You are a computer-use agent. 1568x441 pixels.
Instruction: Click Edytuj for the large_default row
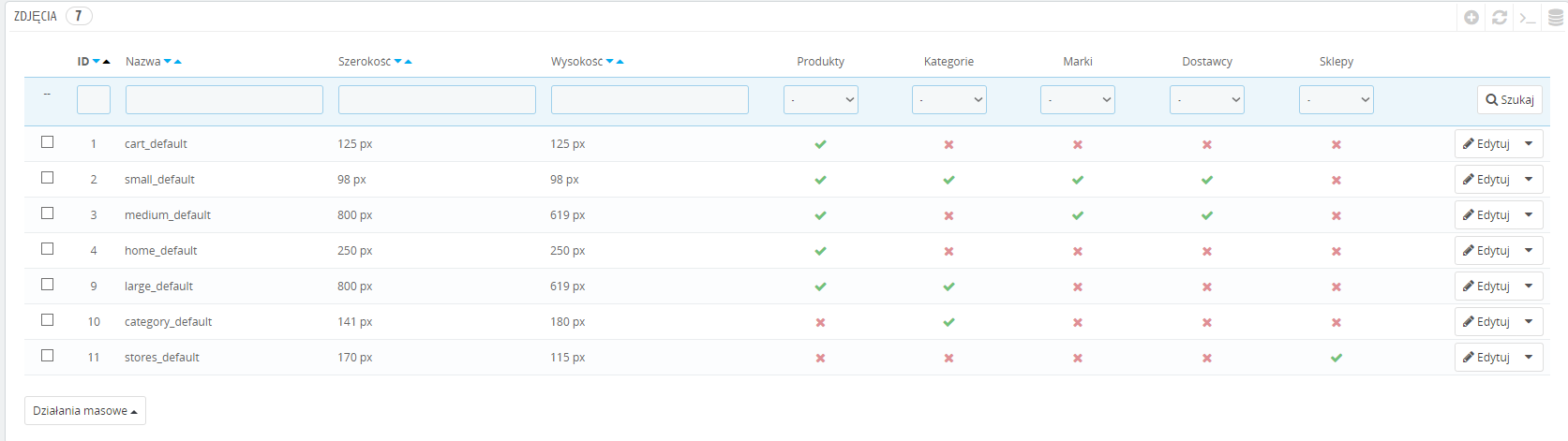pyautogui.click(x=1486, y=287)
